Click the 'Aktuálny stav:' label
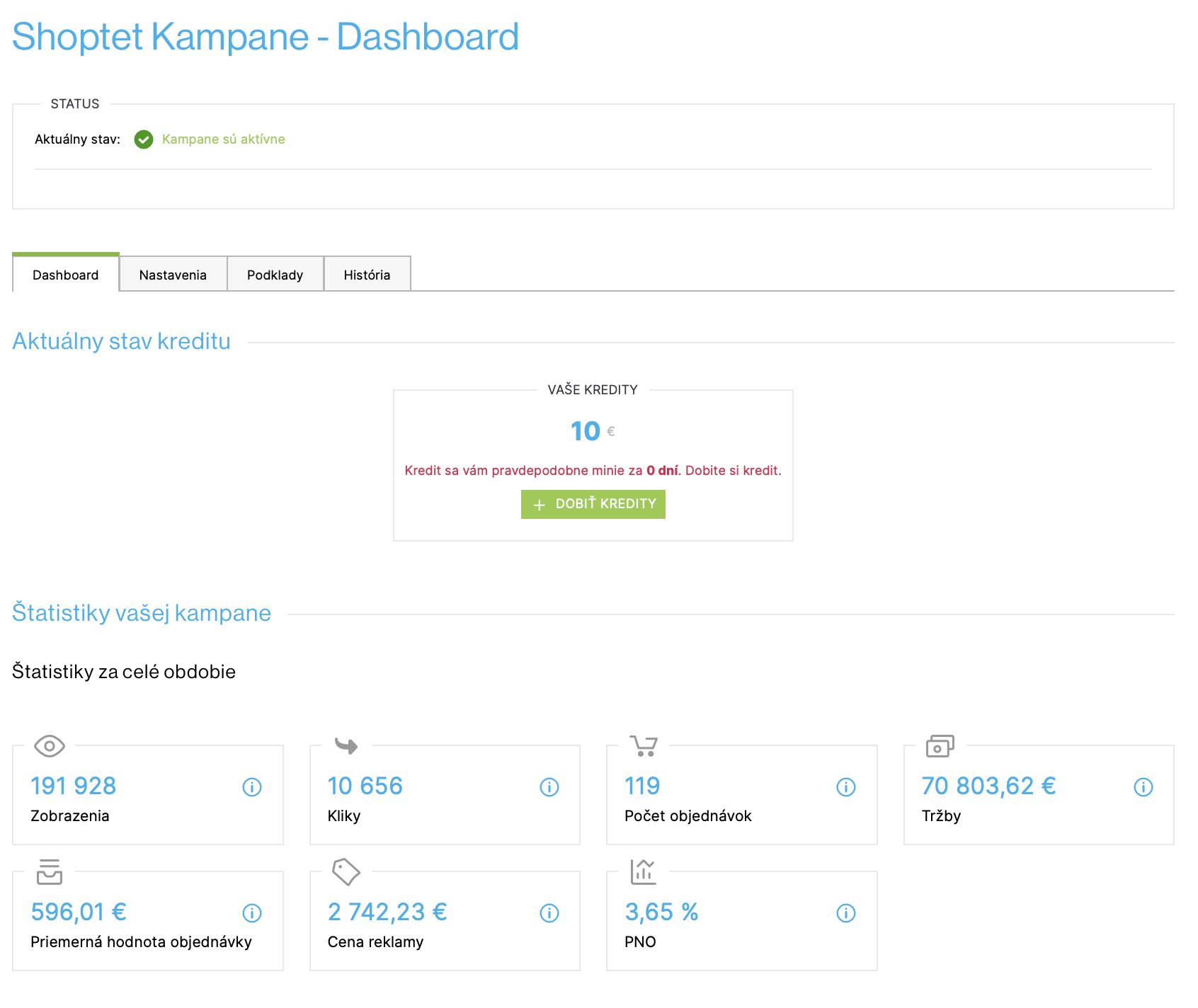The width and height of the screenshot is (1198, 1008). pyautogui.click(x=78, y=139)
